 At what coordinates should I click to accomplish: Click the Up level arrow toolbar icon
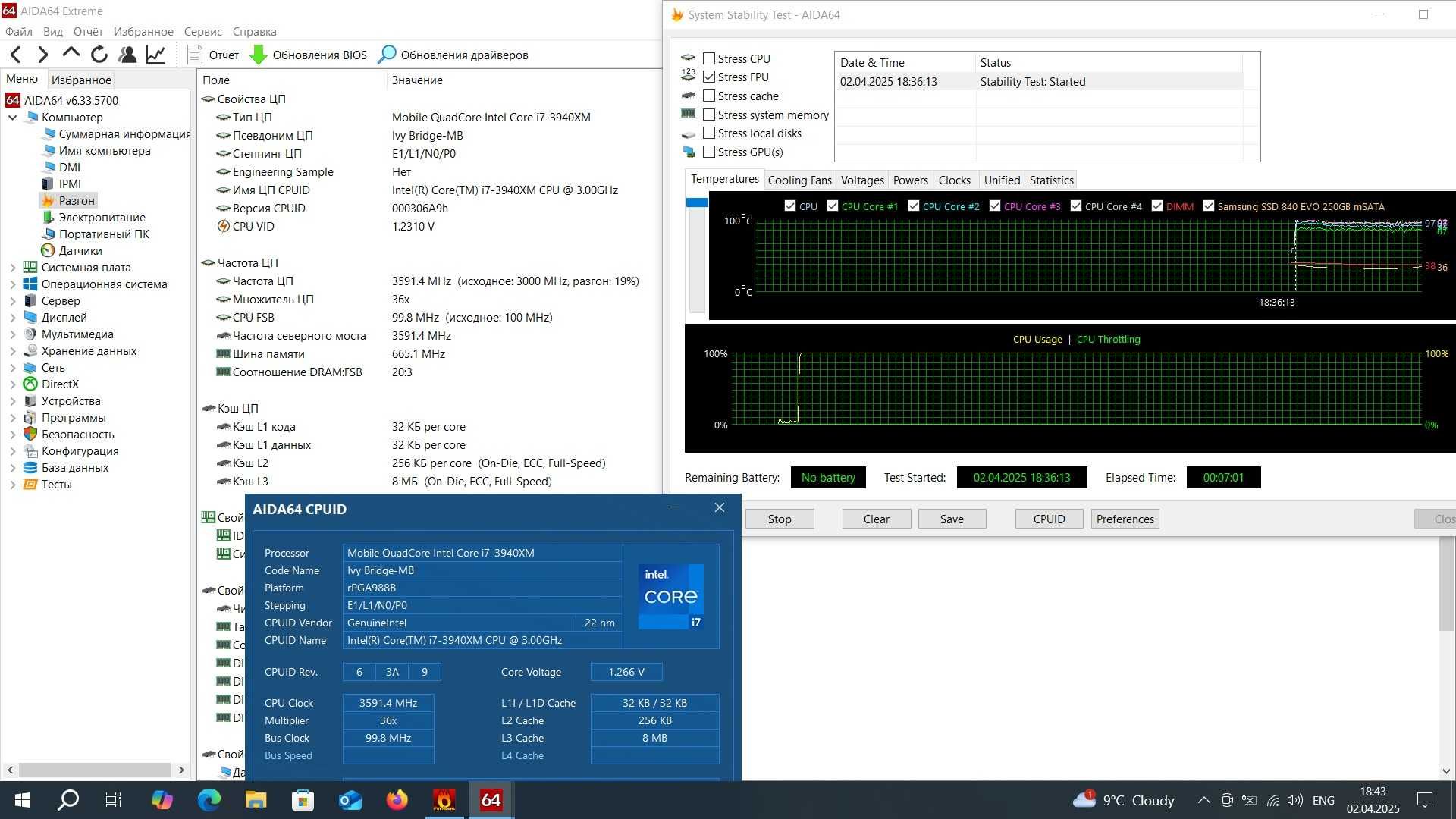[x=71, y=53]
